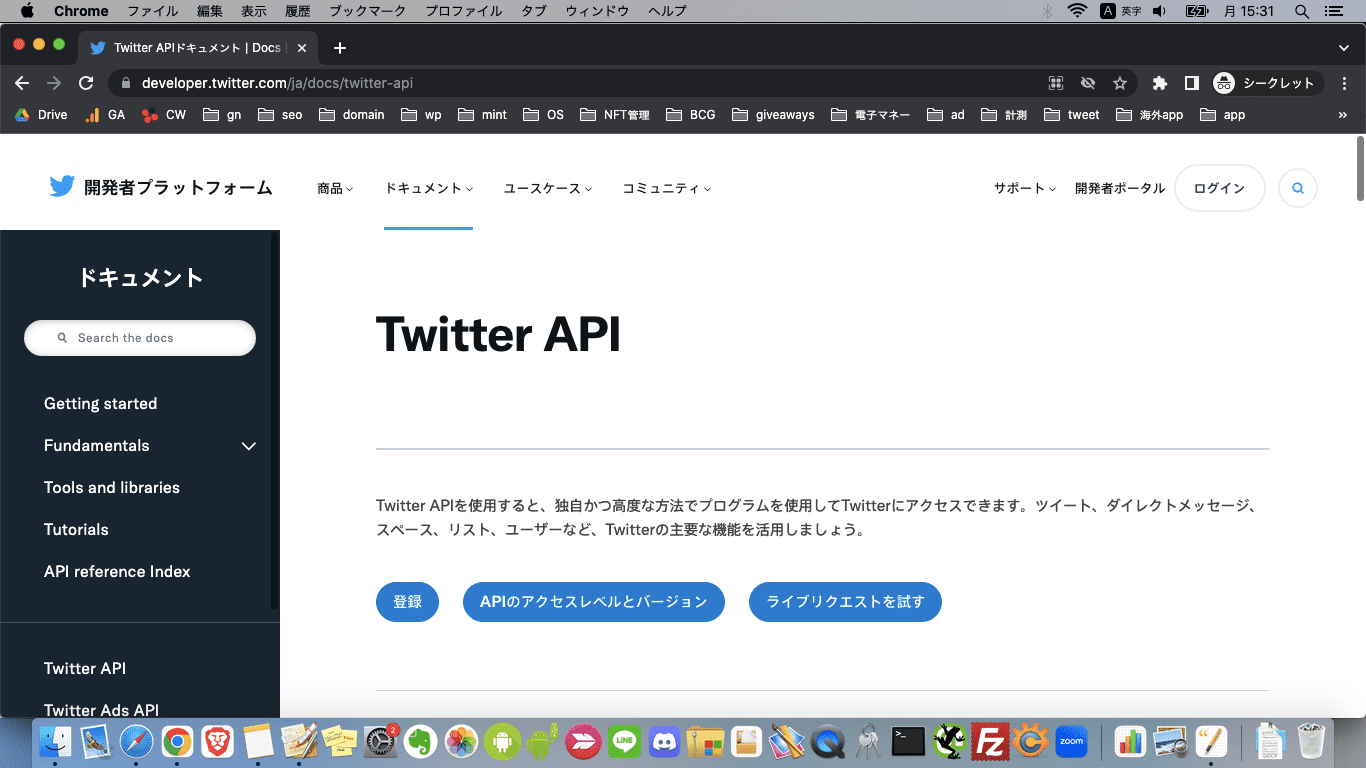Click the APIのアクセスレベルとバージョン button
The width and height of the screenshot is (1366, 768).
point(594,602)
